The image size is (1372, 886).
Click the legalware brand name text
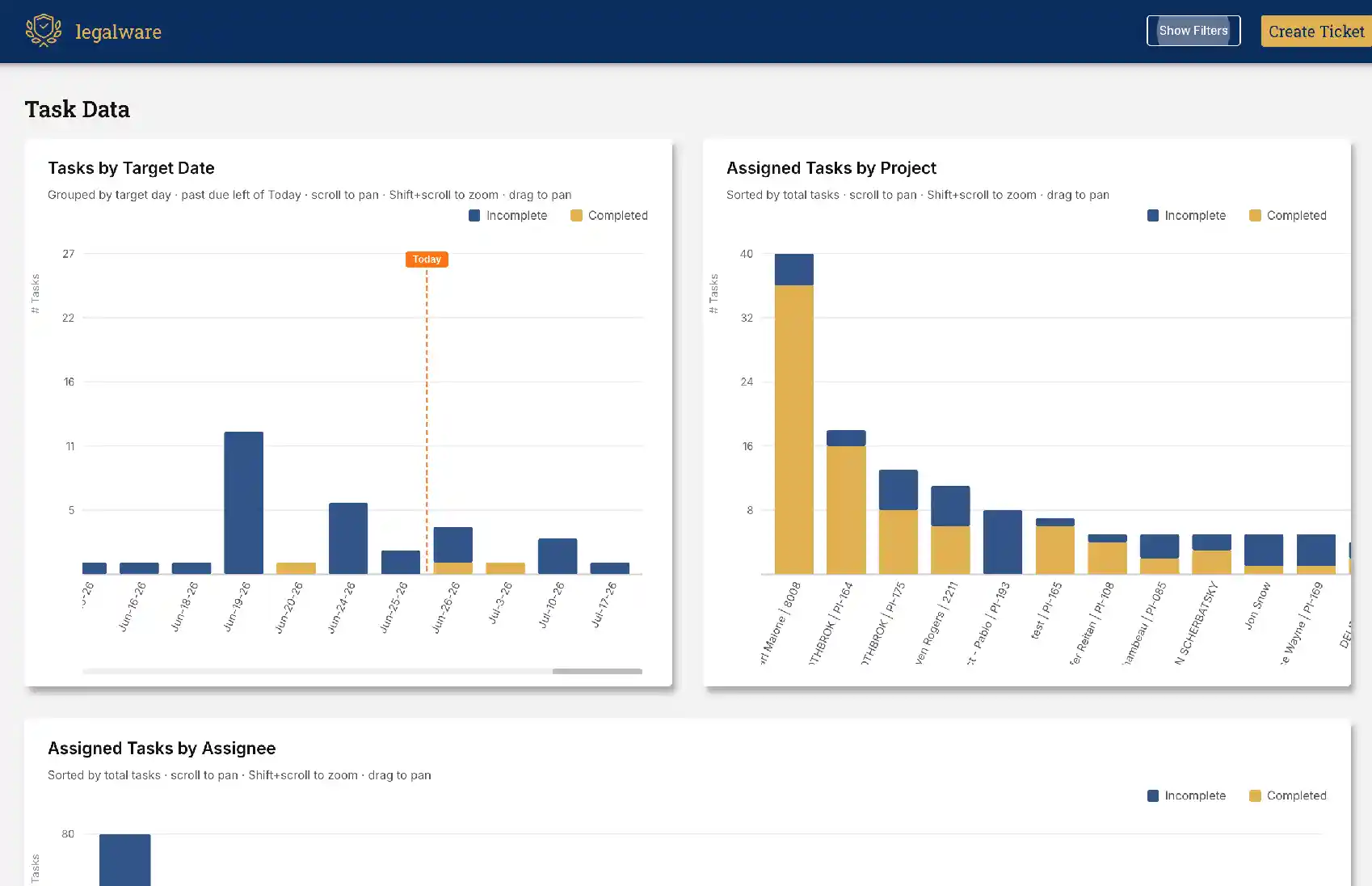(118, 32)
